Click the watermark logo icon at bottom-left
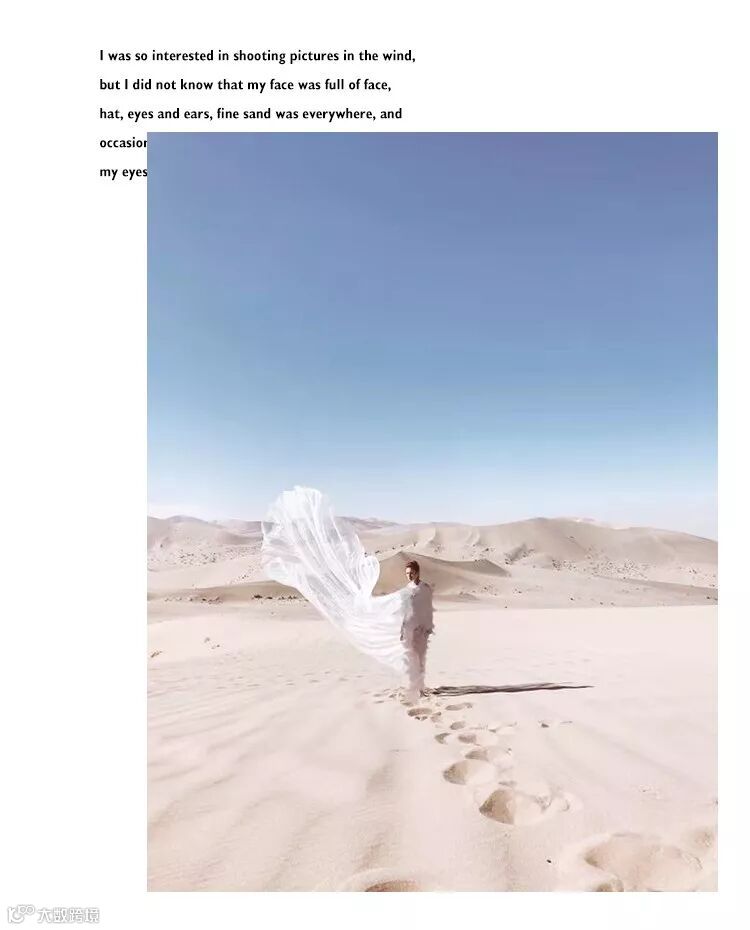 click(x=21, y=914)
